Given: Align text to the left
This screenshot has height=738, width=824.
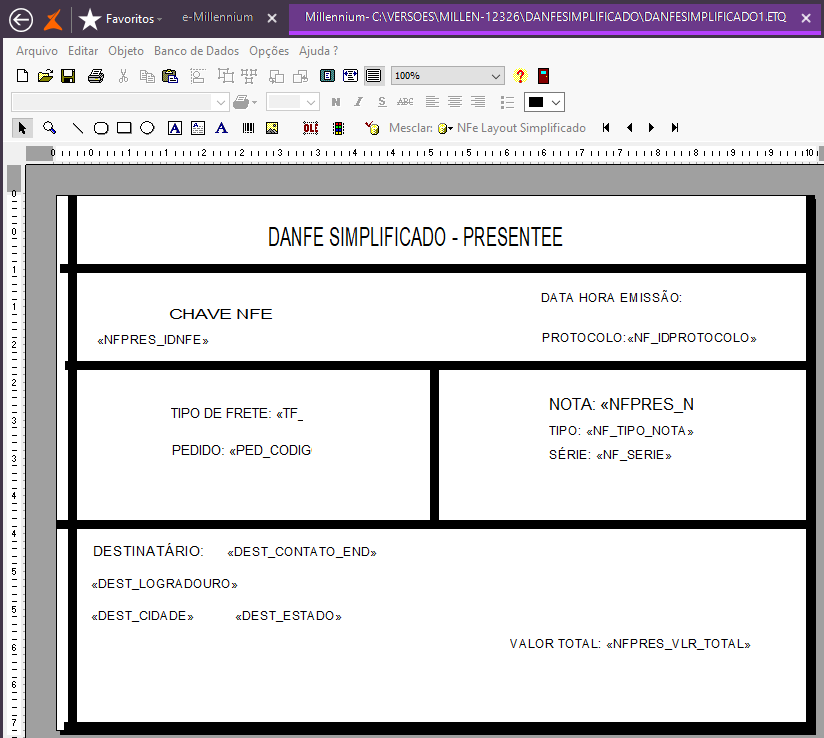Looking at the screenshot, I should point(432,101).
